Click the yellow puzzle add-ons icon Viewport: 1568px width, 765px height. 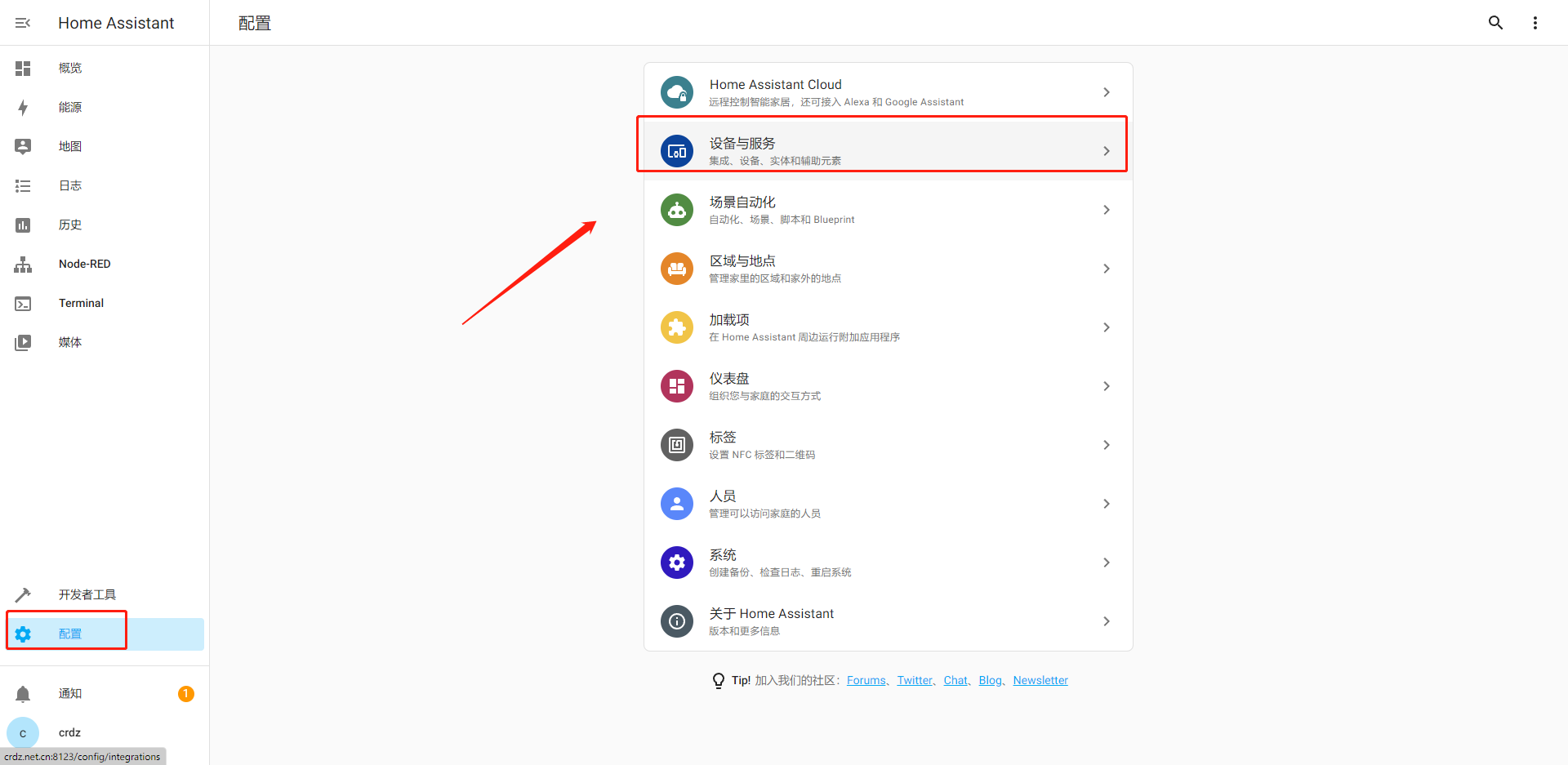pos(676,327)
